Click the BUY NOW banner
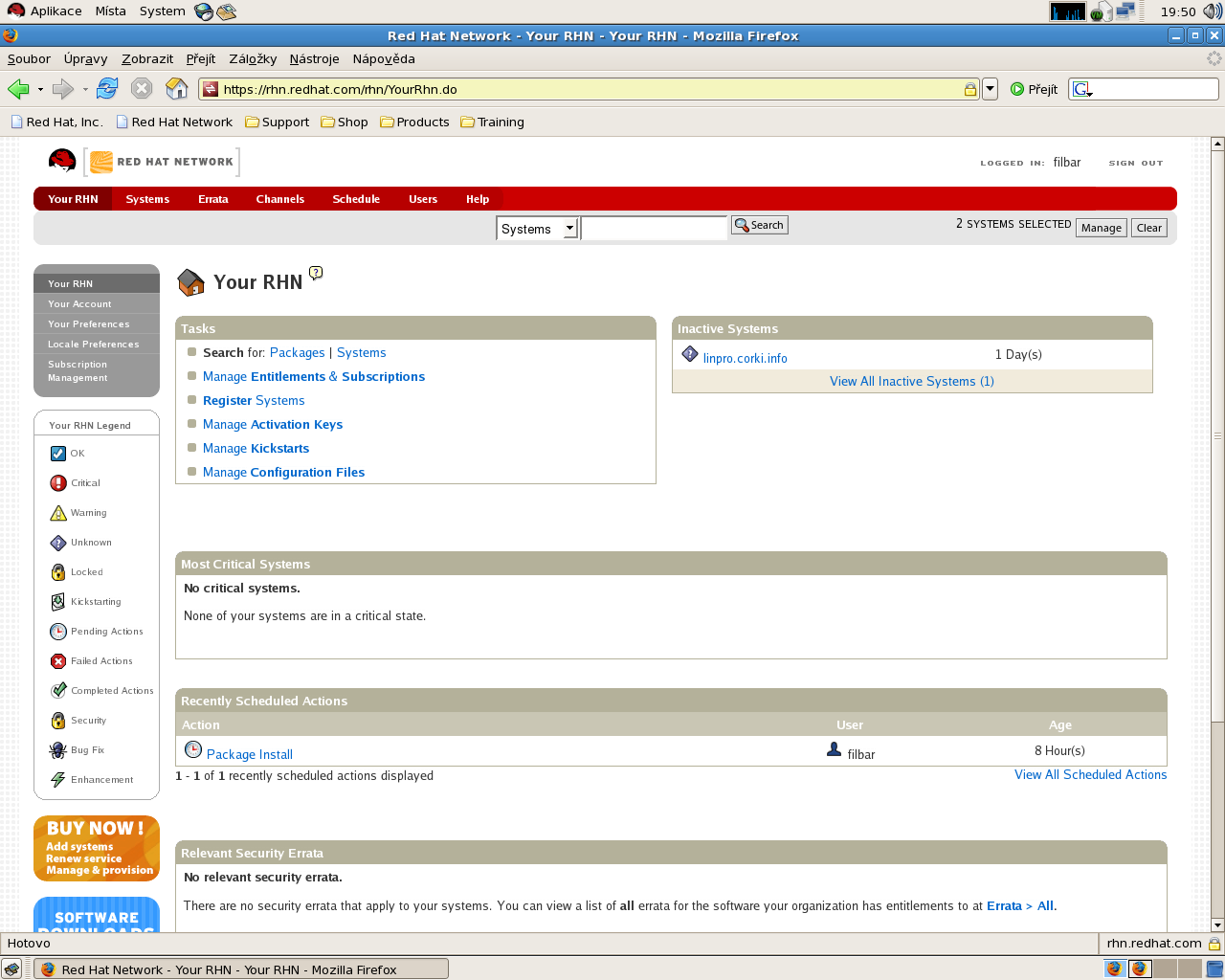1225x980 pixels. pos(97,848)
